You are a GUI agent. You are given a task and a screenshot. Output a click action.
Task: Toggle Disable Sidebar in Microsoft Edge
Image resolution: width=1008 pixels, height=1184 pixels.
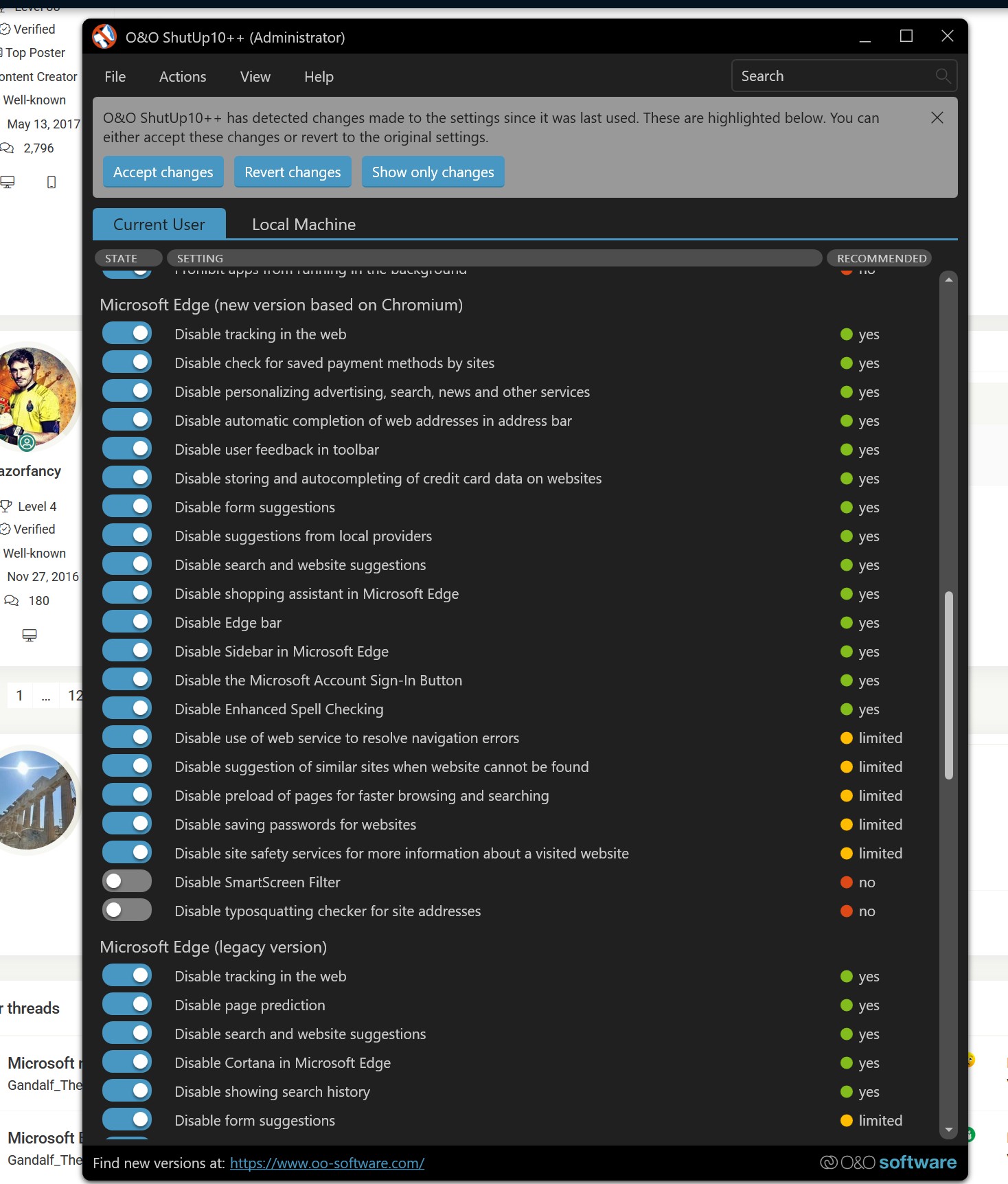tap(127, 651)
